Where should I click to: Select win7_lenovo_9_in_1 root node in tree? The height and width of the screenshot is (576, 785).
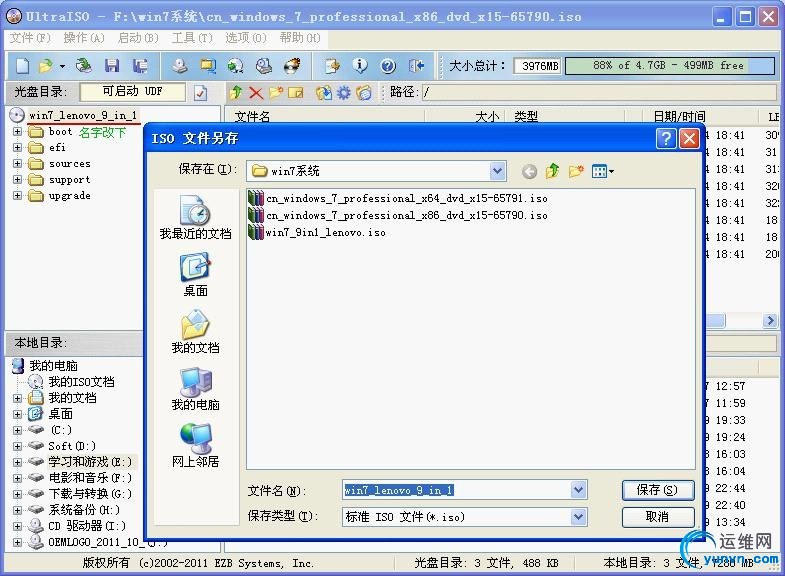(x=83, y=116)
